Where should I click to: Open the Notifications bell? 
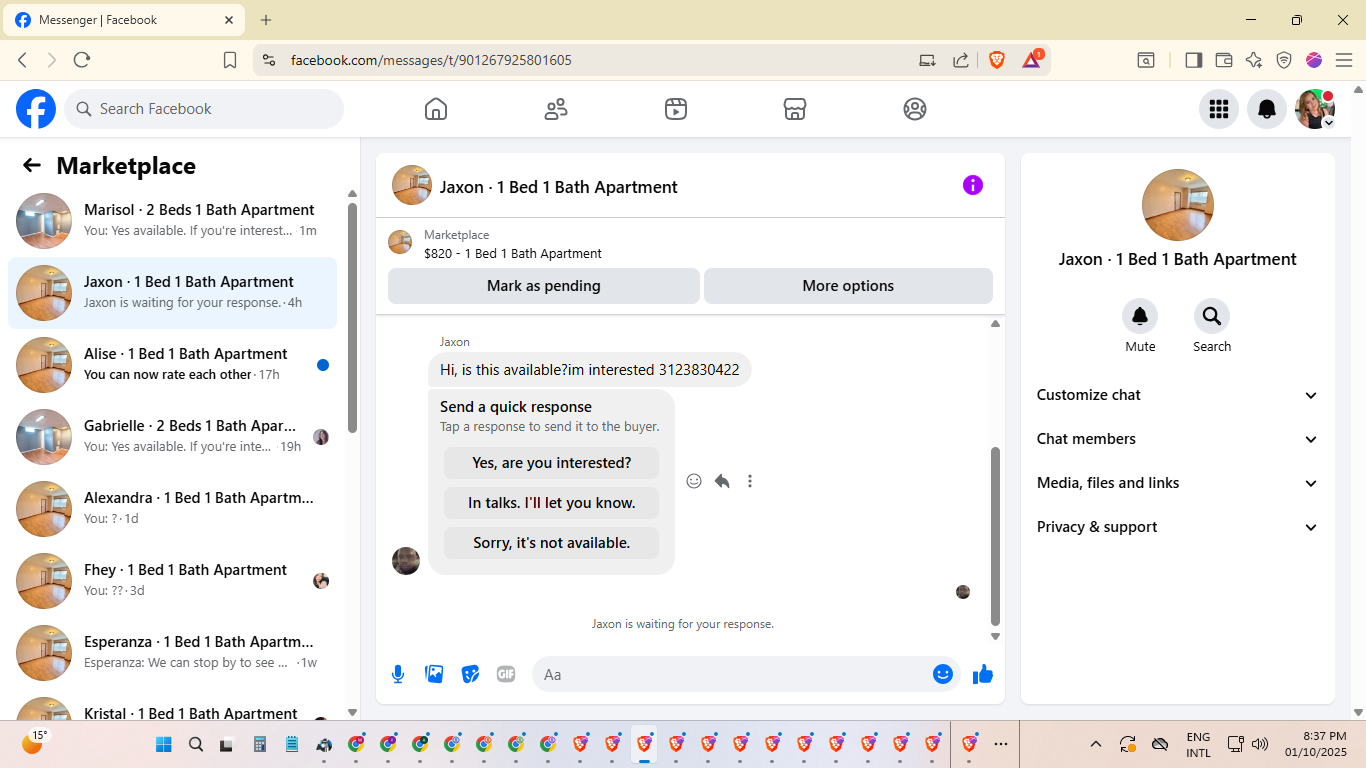tap(1267, 109)
